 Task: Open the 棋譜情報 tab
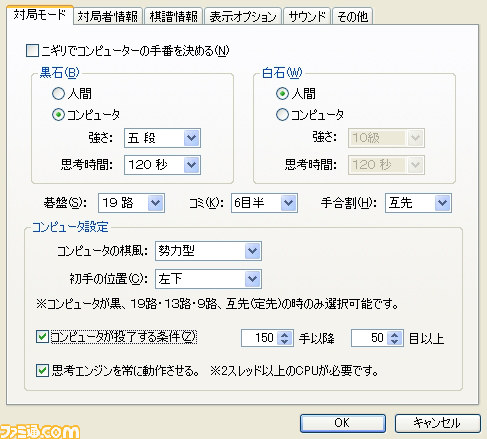[x=174, y=16]
